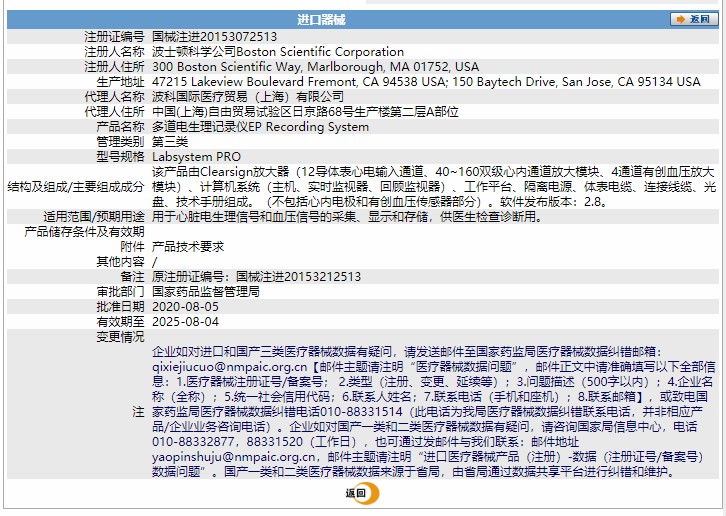Select agent name 波科国际医疗贸易（上海）有限公司
726x516 pixels.
point(248,97)
